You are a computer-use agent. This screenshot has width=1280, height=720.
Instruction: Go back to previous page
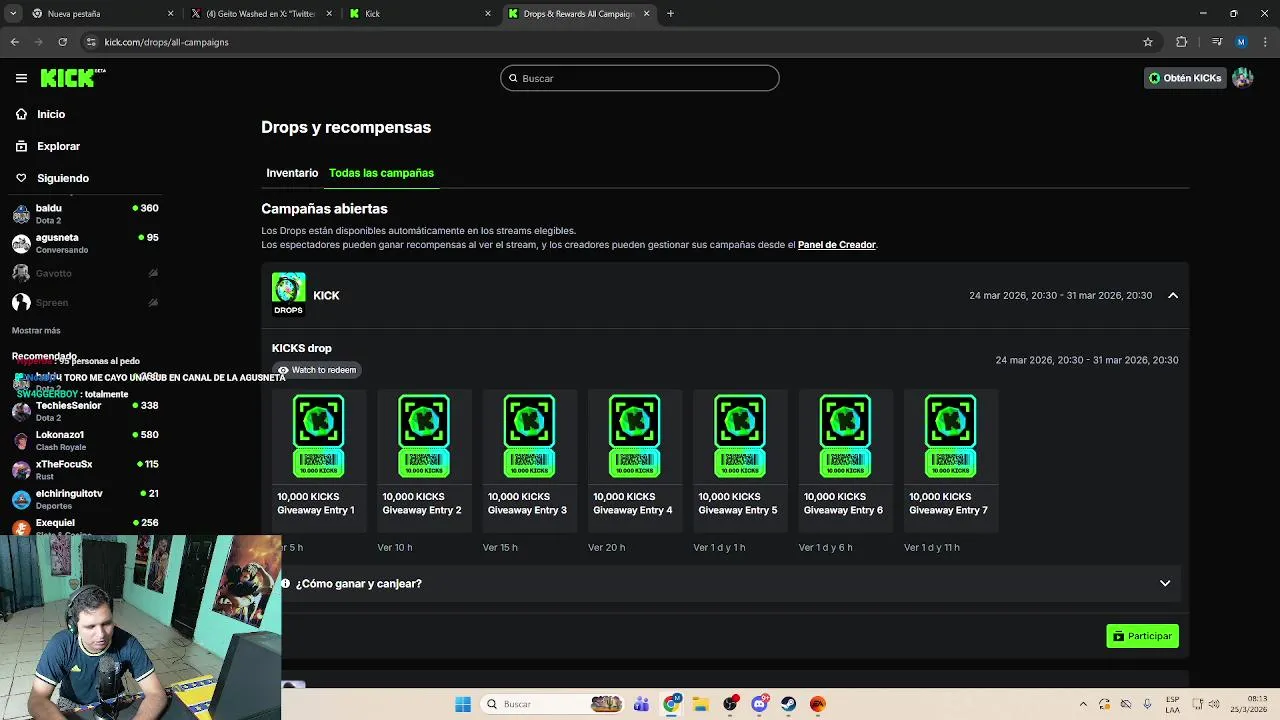14,42
